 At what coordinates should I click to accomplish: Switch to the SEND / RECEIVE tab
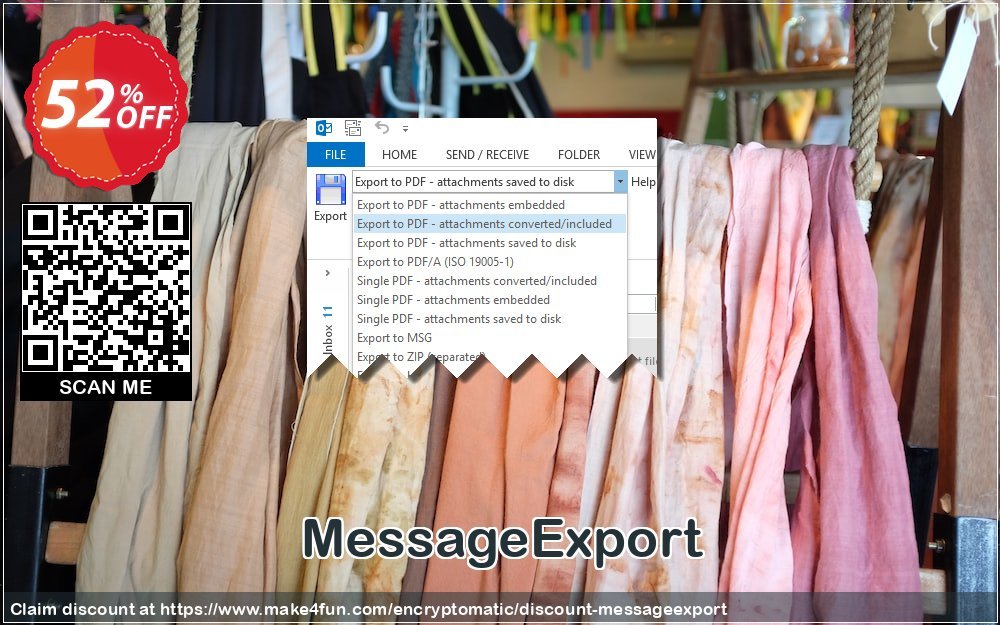[487, 154]
